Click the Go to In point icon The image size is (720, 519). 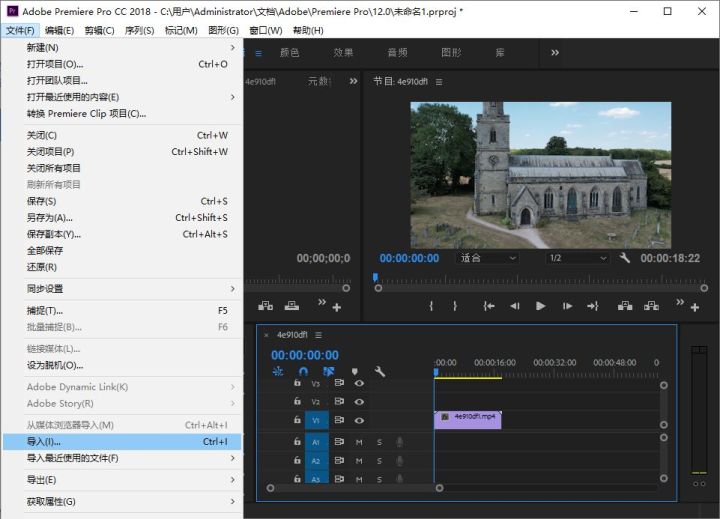(x=489, y=307)
